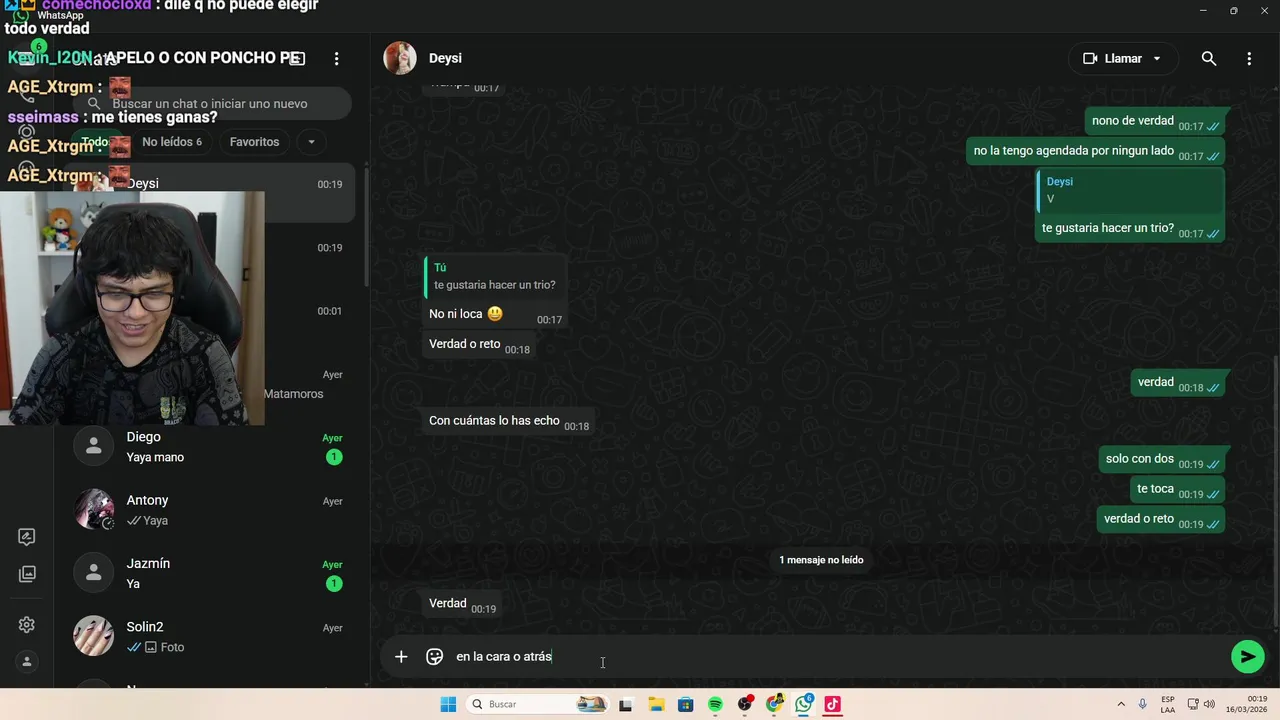Open the Solin2 chat
This screenshot has width=1280, height=720.
coord(209,636)
